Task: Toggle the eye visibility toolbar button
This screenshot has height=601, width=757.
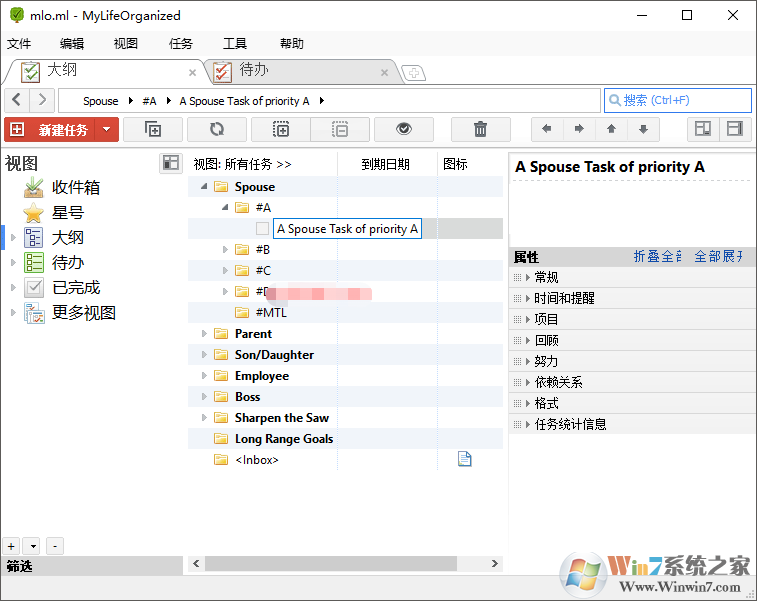Action: 404,129
